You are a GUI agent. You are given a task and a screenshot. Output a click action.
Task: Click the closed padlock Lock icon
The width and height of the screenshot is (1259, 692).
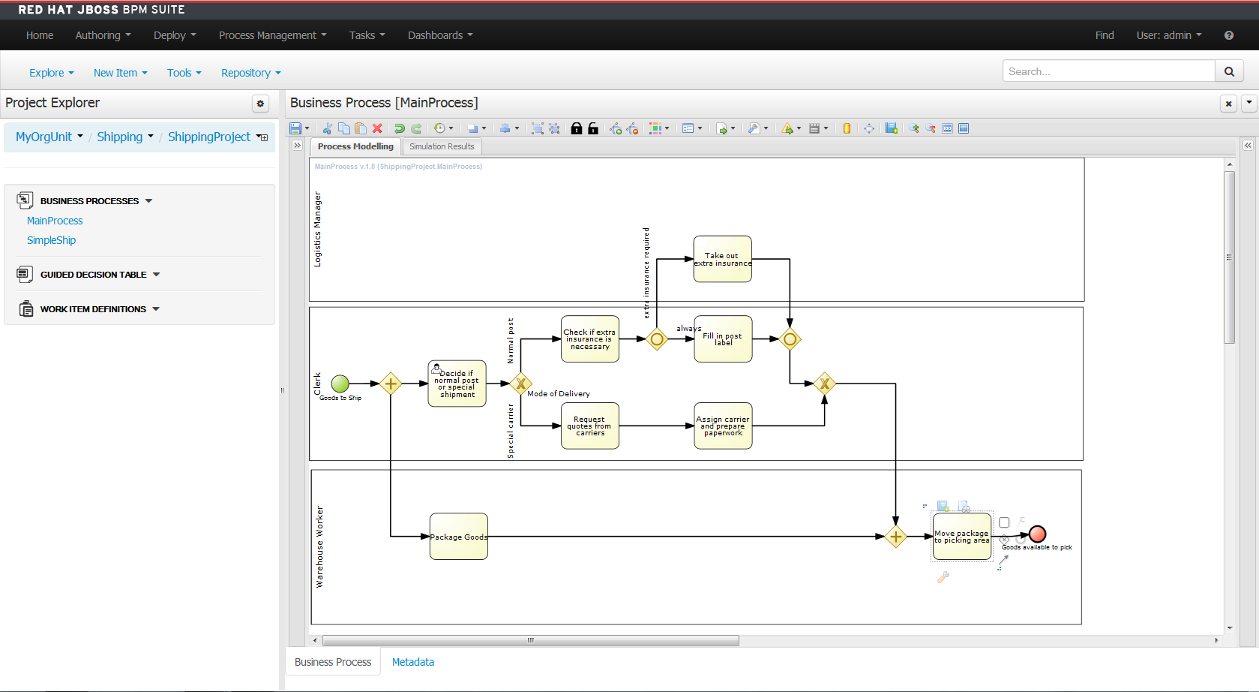(x=577, y=128)
